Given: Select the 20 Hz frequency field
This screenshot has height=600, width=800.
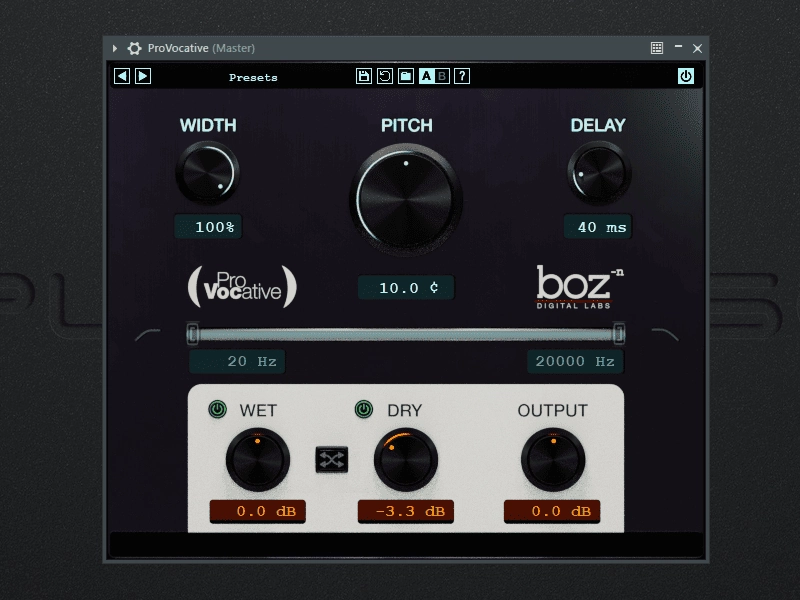Looking at the screenshot, I should (237, 361).
